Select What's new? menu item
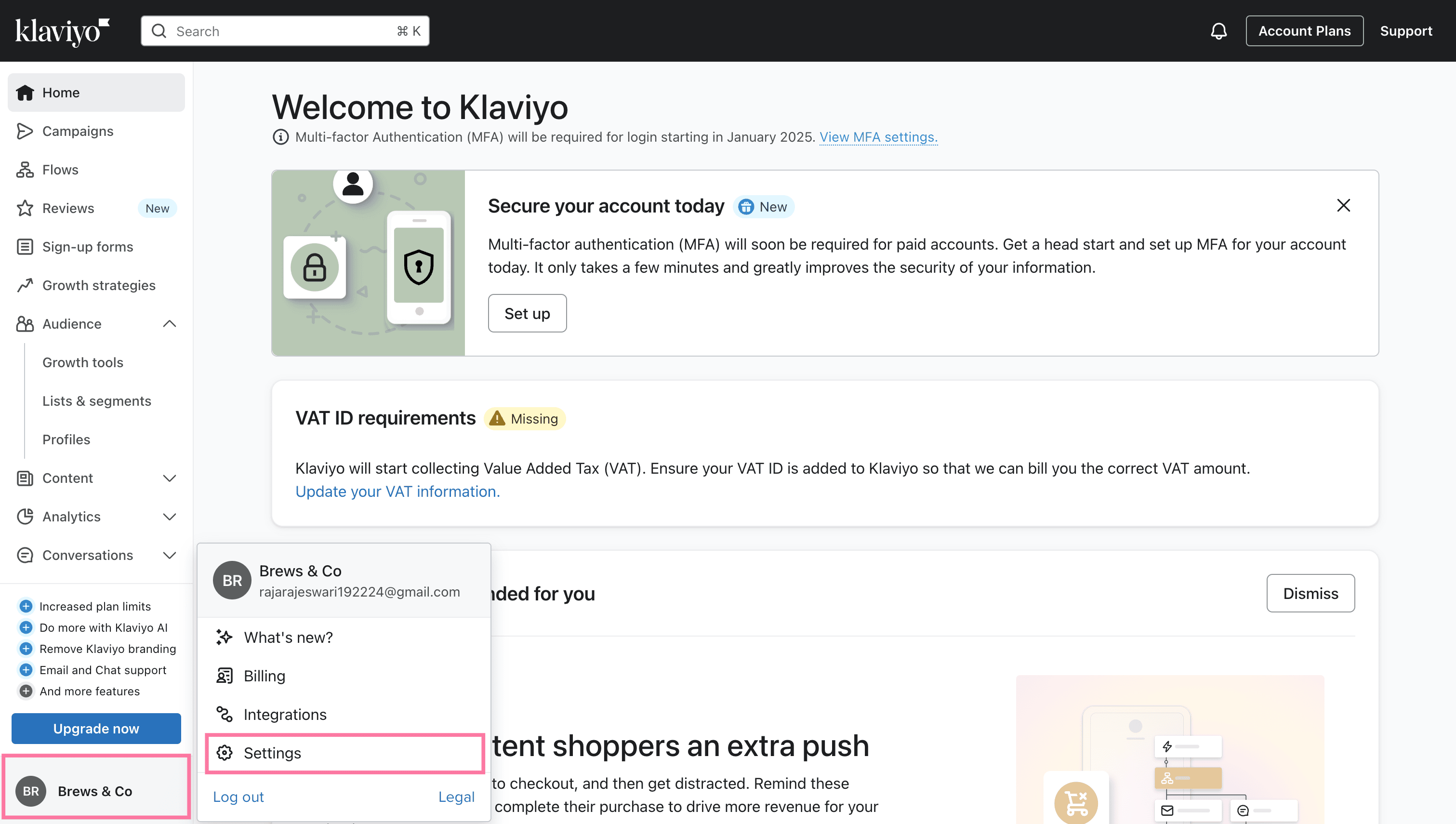 (x=344, y=637)
